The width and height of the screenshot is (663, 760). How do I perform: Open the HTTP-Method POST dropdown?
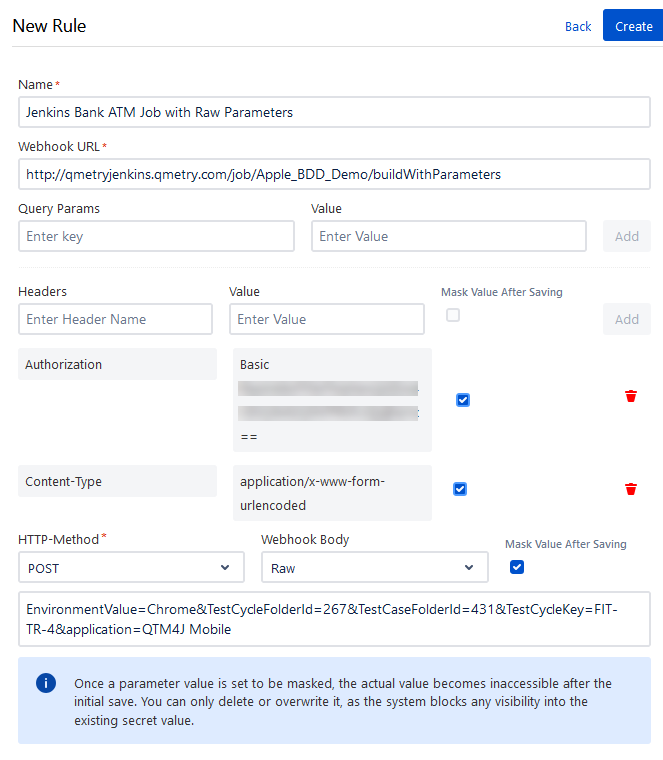point(131,567)
